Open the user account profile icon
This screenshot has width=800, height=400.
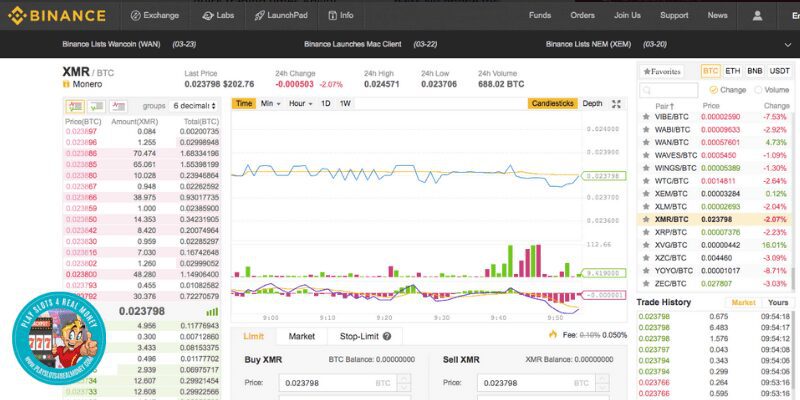coord(757,15)
